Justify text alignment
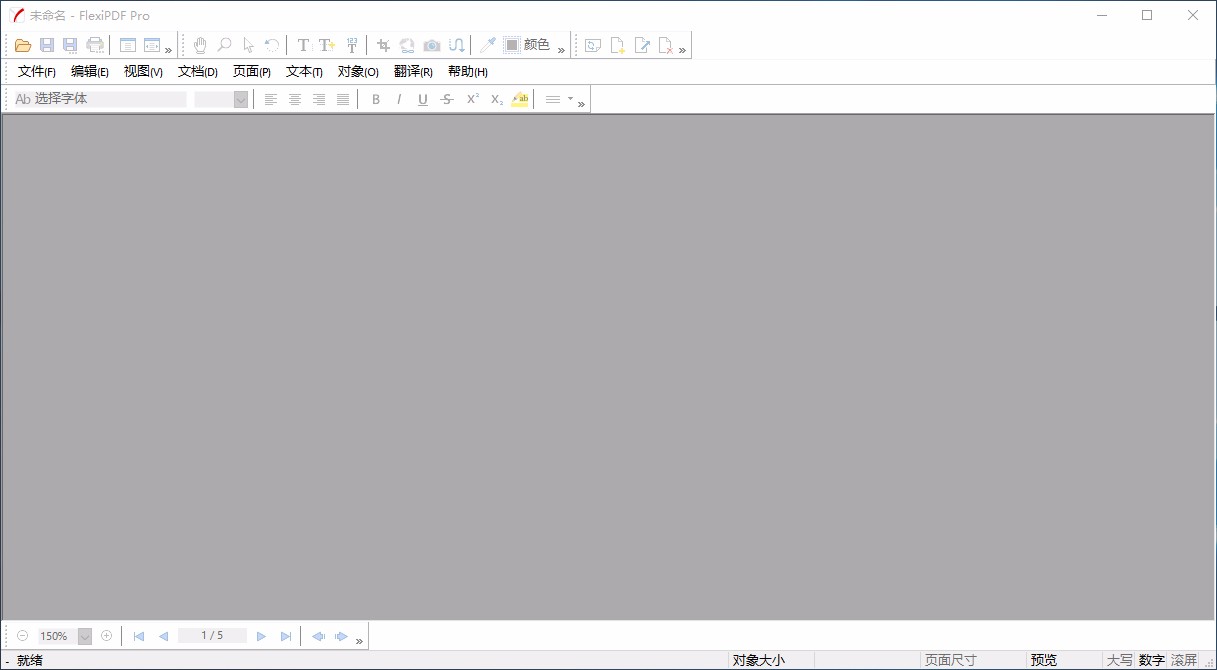Viewport: 1217px width, 670px height. (343, 99)
